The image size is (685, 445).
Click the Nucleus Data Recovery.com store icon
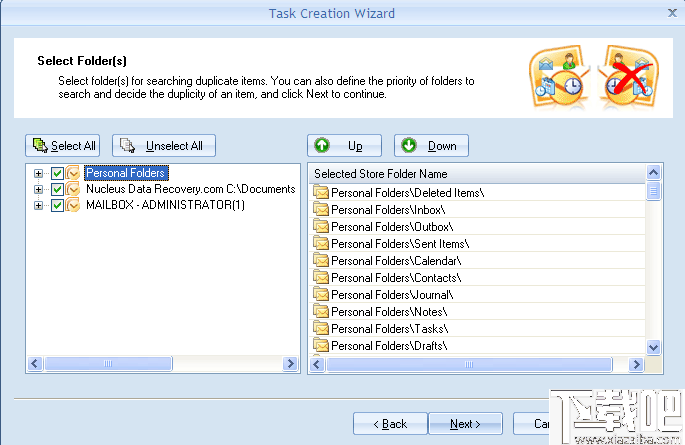73,190
